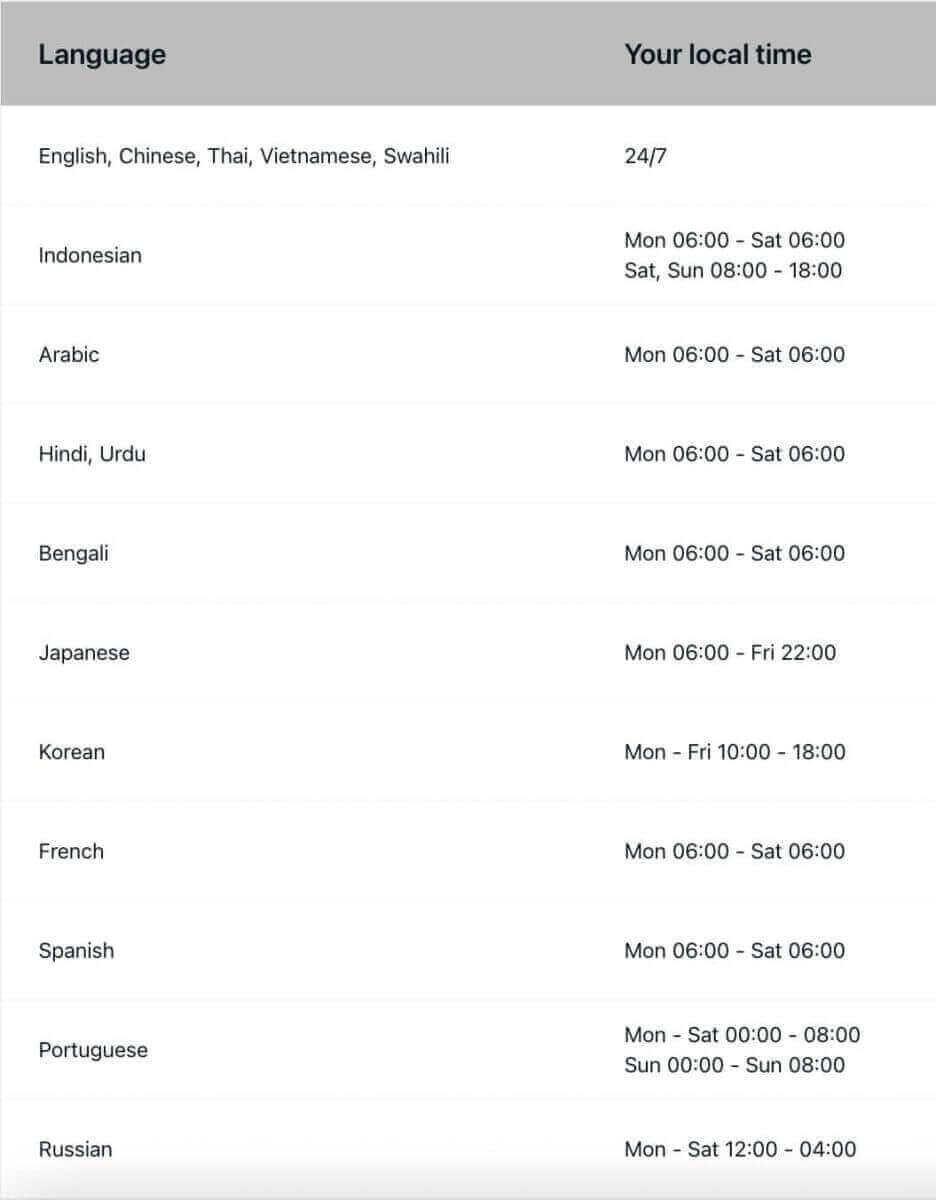Select the Bengali language cell
Image resolution: width=936 pixels, height=1200 pixels.
[73, 553]
